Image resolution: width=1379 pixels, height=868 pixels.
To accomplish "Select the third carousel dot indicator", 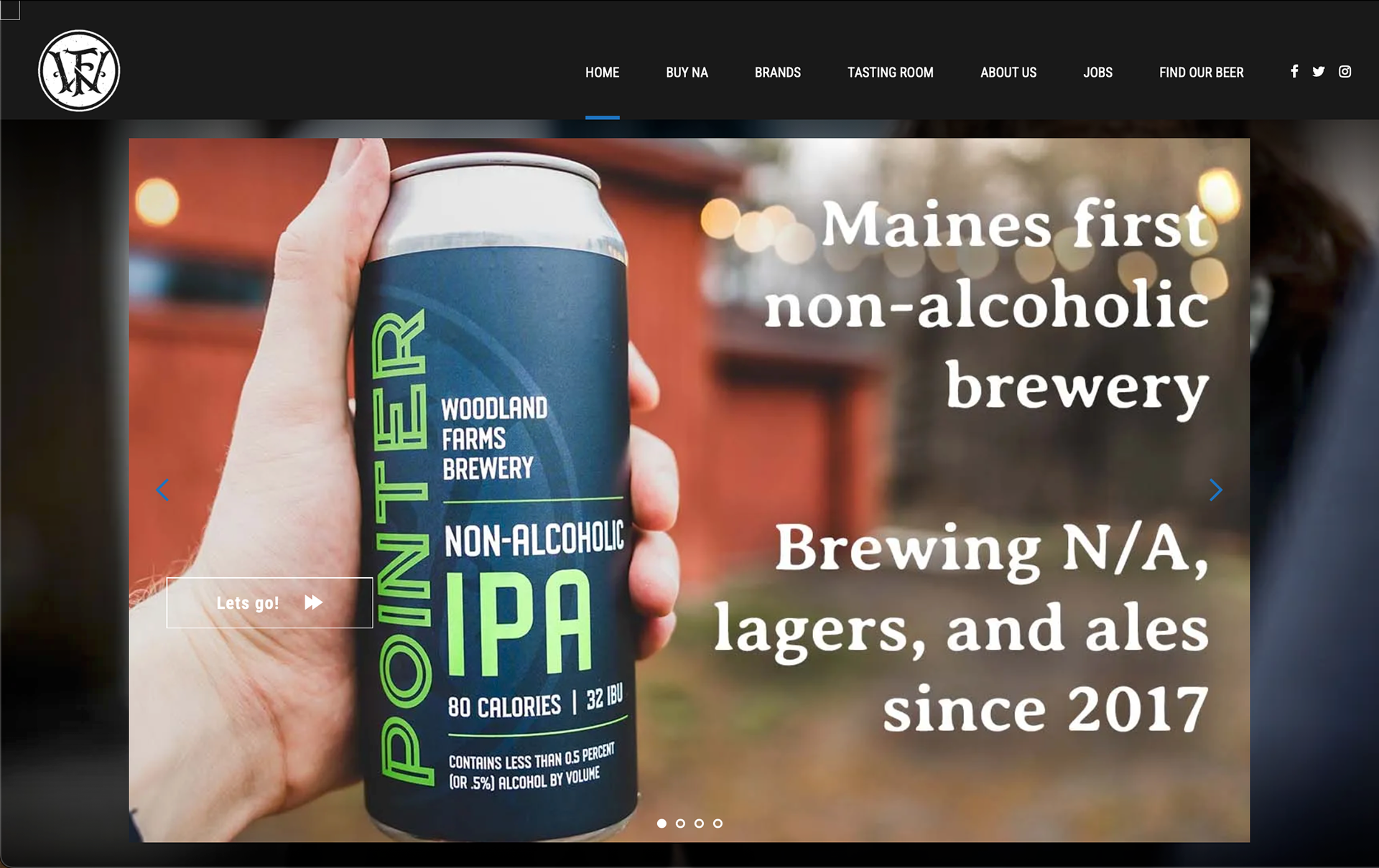I will pos(699,823).
